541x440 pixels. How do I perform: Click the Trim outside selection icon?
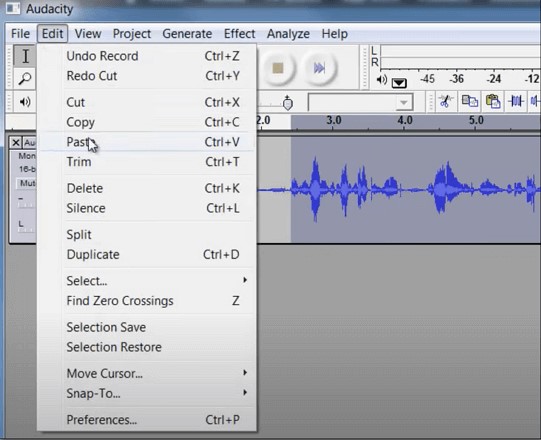coord(516,102)
